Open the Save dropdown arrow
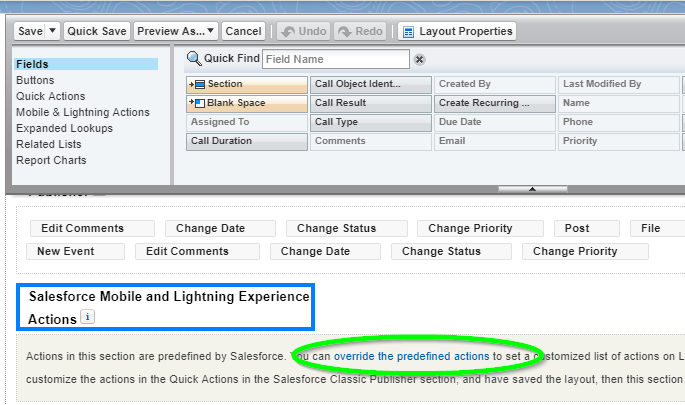685x405 pixels. click(52, 31)
